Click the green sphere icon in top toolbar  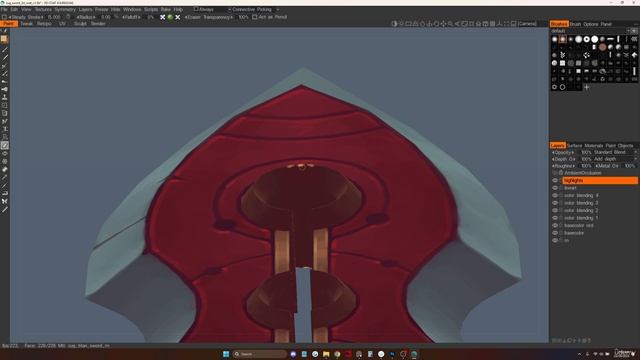(170, 17)
